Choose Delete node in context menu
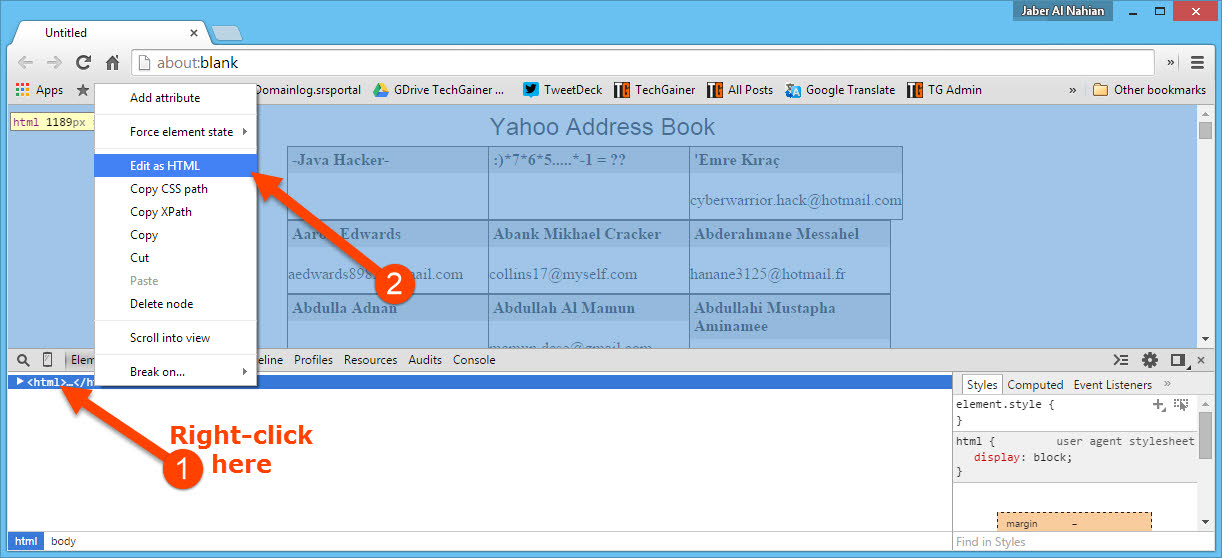This screenshot has height=558, width=1222. 161,304
